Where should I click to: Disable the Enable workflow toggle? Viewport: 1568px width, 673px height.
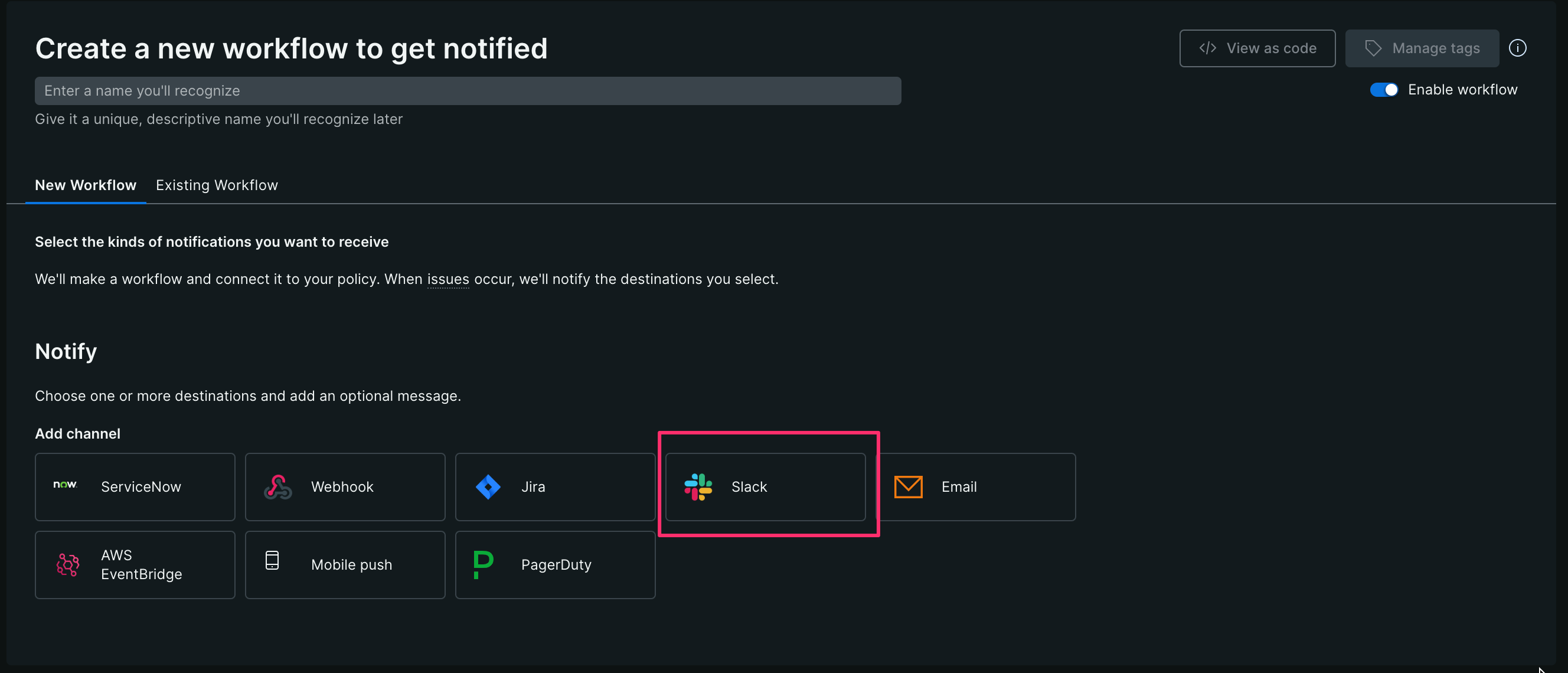pyautogui.click(x=1384, y=90)
